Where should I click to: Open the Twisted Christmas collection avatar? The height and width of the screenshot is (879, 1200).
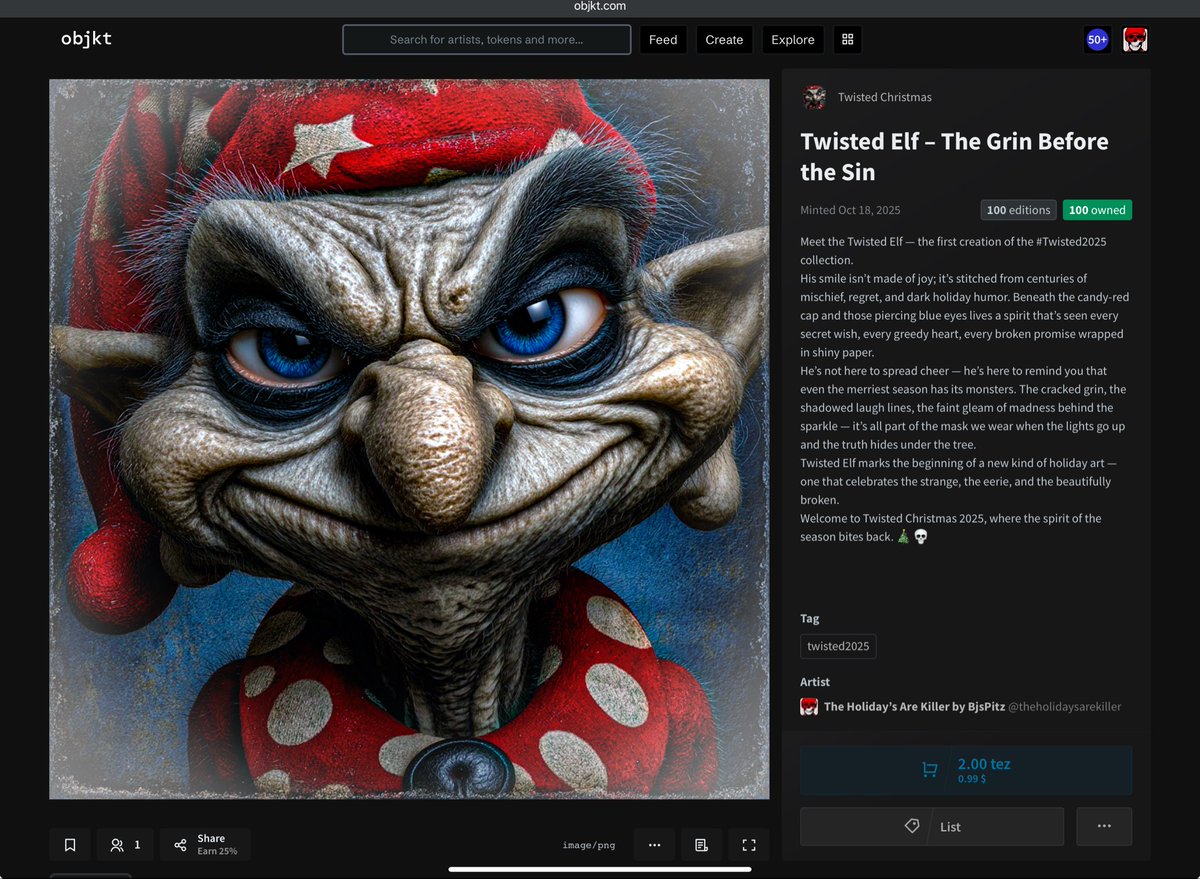click(x=814, y=97)
